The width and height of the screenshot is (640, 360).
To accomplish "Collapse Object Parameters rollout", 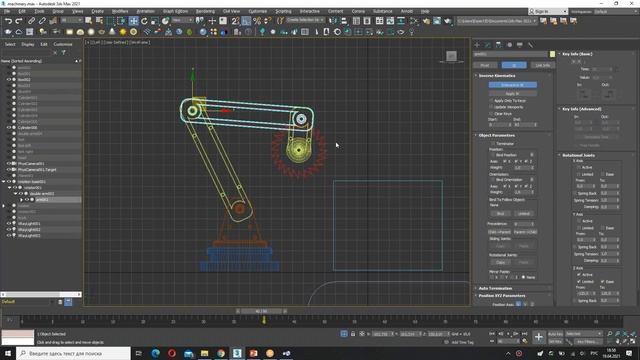I will click(496, 135).
